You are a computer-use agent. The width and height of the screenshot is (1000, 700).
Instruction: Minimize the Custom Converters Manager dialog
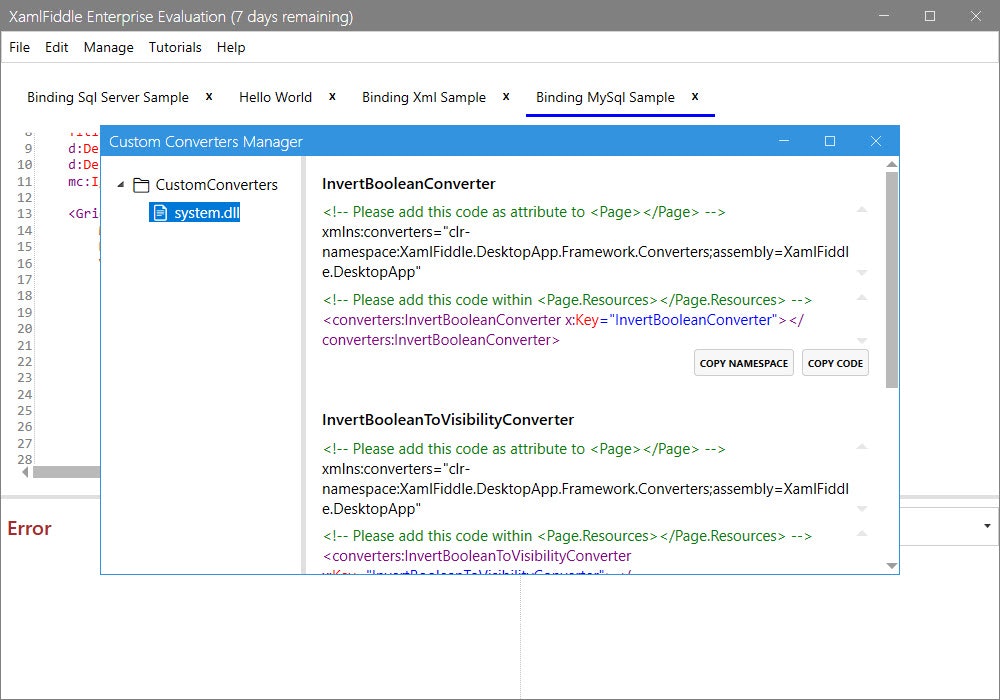(x=784, y=141)
